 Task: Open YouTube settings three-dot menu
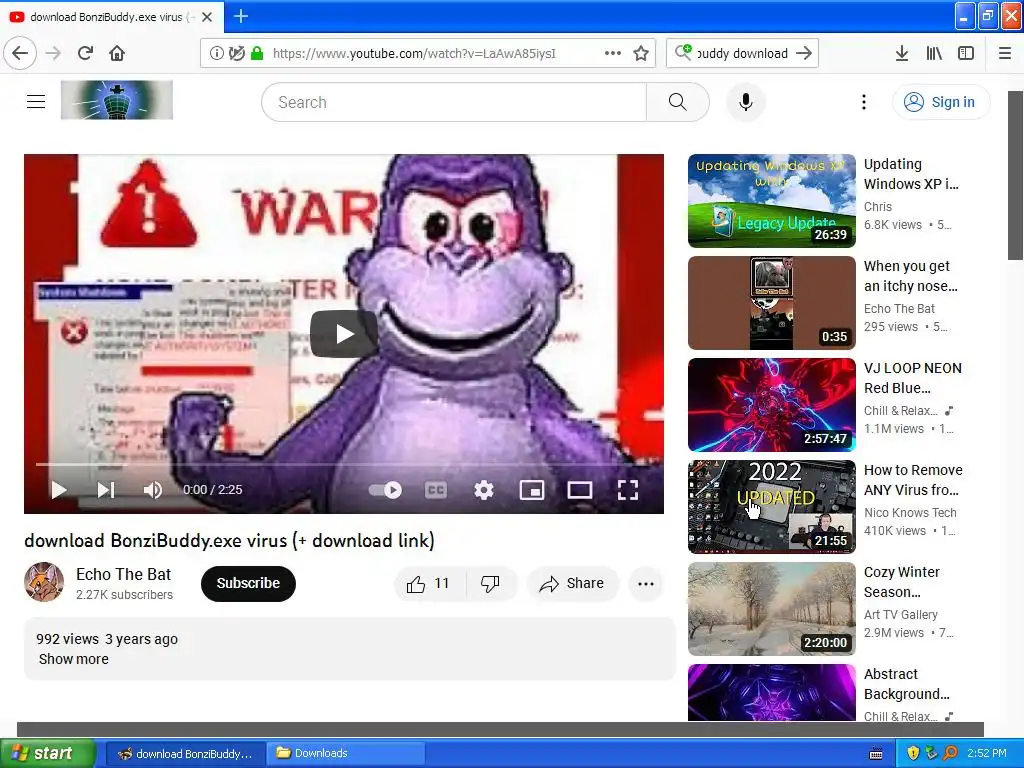[x=863, y=102]
